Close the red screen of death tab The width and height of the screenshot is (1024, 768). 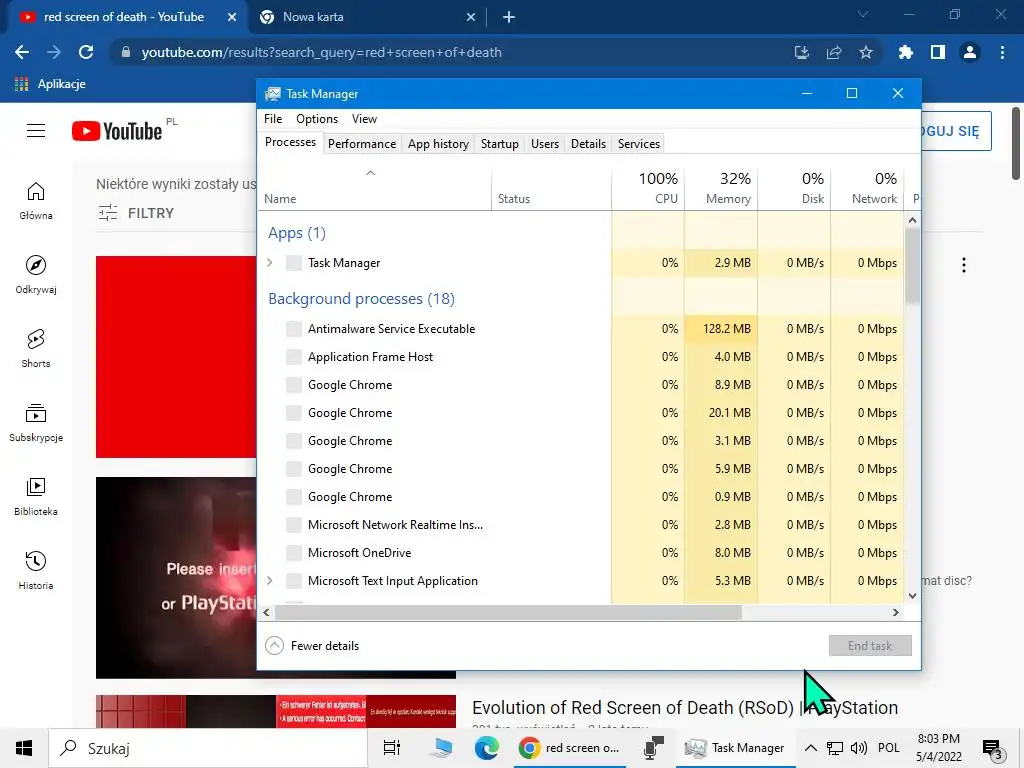pos(232,18)
